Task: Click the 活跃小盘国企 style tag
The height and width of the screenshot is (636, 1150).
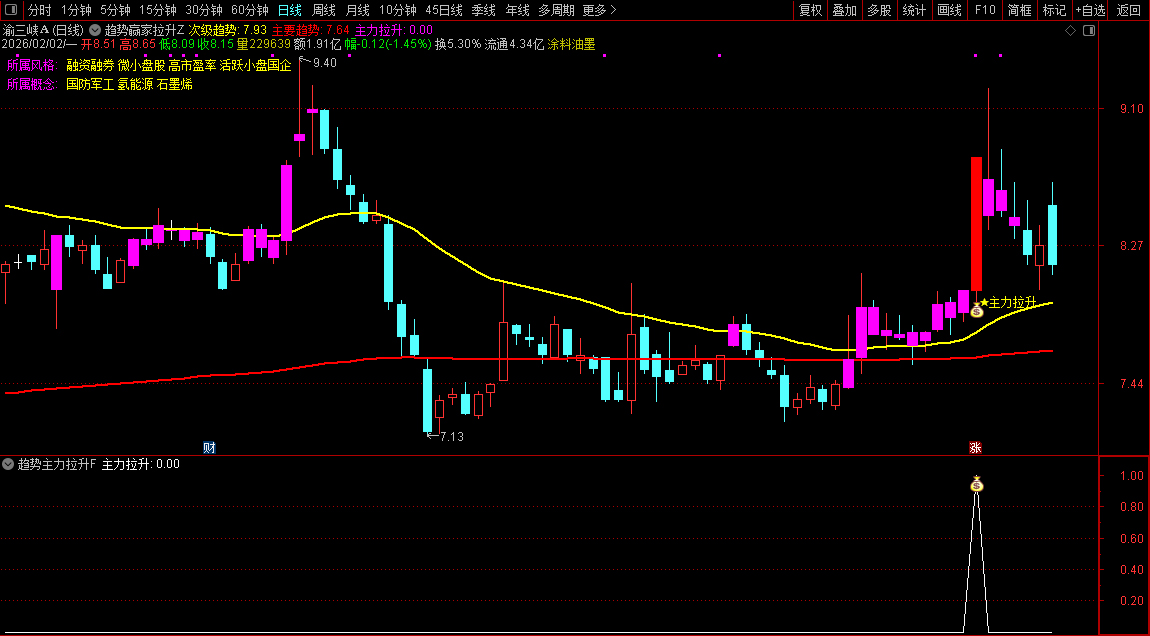Action: click(255, 65)
